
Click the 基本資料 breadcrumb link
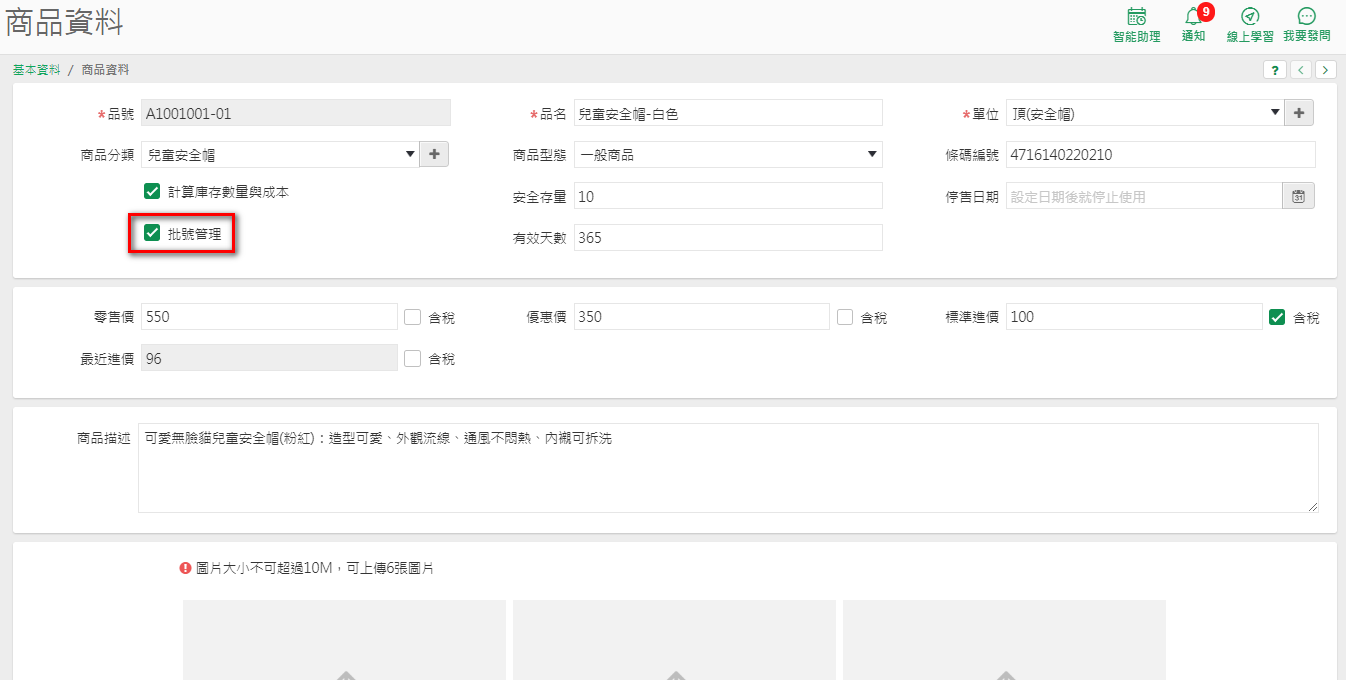click(x=37, y=70)
